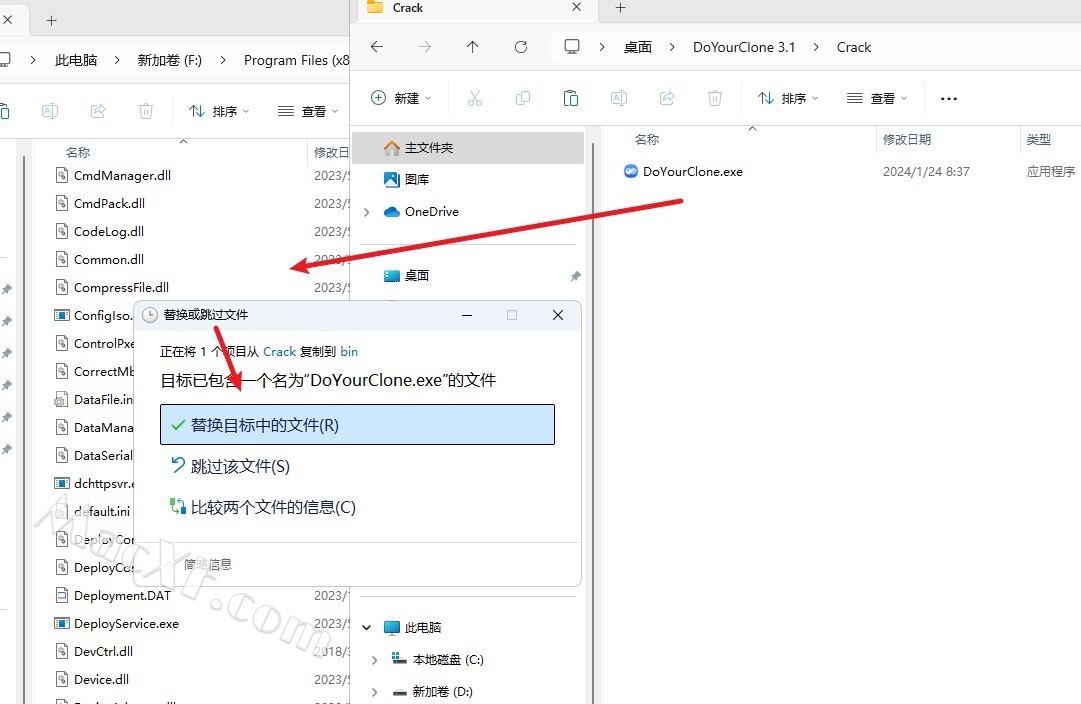Screen dimensions: 1081x704
Task: Click Back arrow in Crack window
Action: [x=376, y=47]
